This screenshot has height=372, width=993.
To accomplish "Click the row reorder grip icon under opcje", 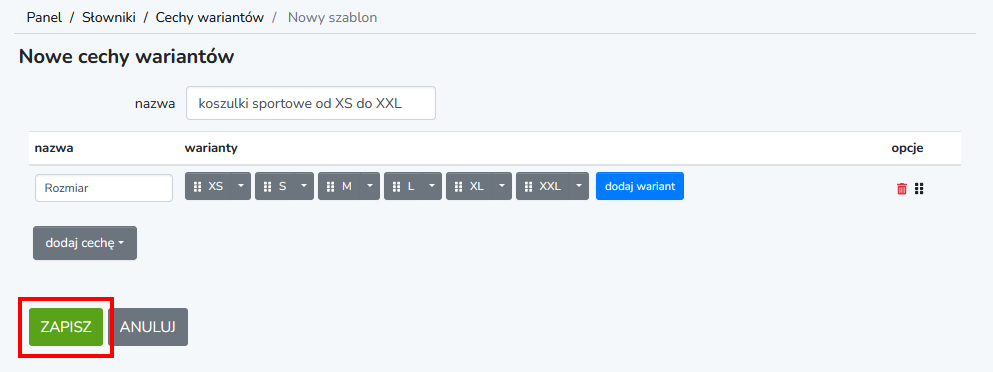I will click(x=919, y=188).
